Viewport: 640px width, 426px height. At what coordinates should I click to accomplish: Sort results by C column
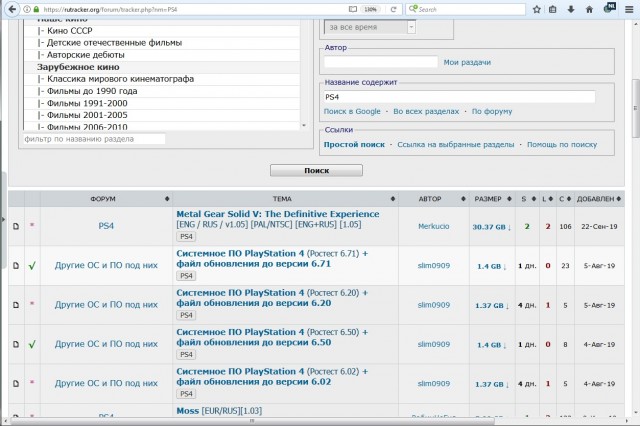pos(565,199)
